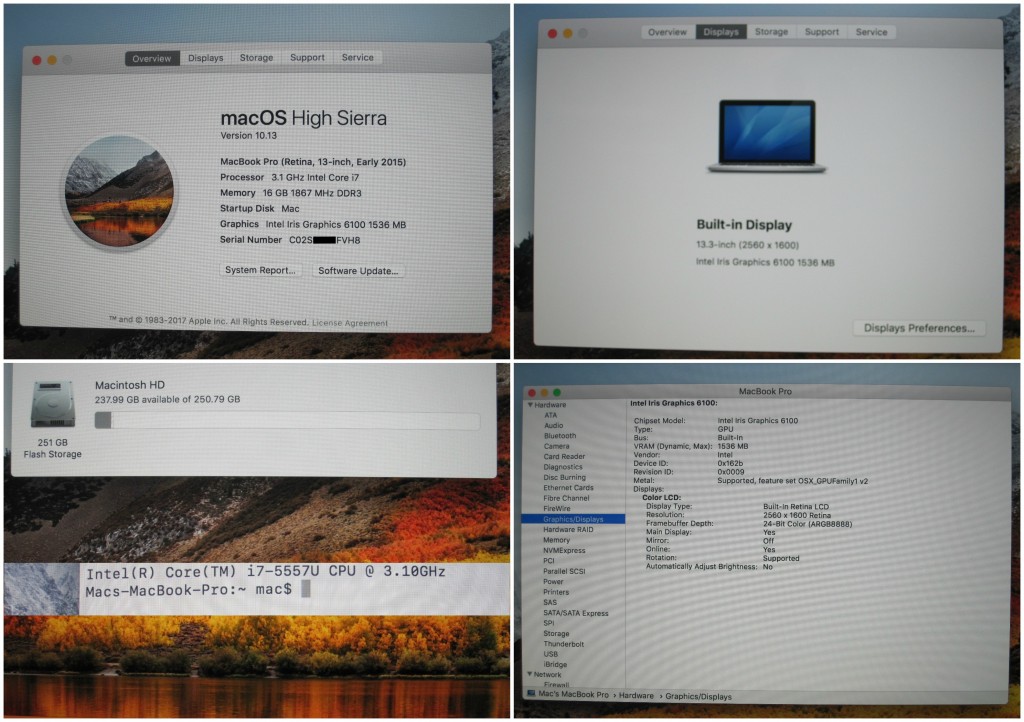
Task: Click the serial number text 'C02S...FVH8'
Action: pos(325,240)
